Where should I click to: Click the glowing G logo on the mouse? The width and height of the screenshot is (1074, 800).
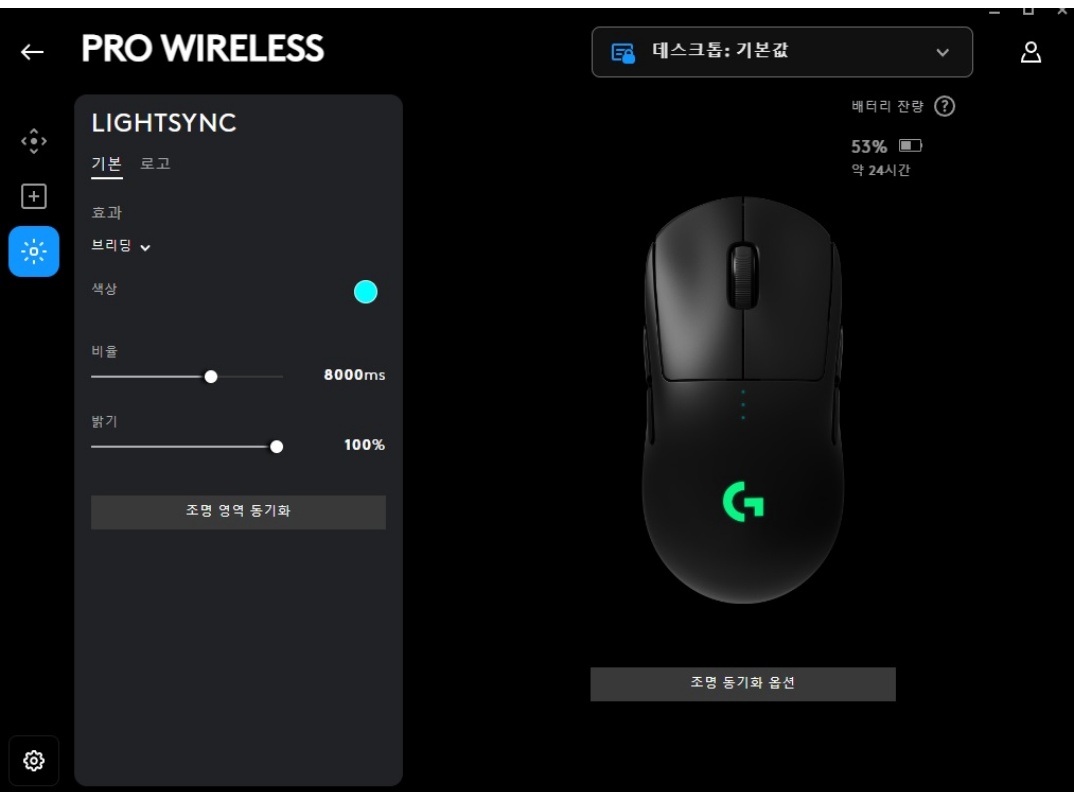coord(743,501)
